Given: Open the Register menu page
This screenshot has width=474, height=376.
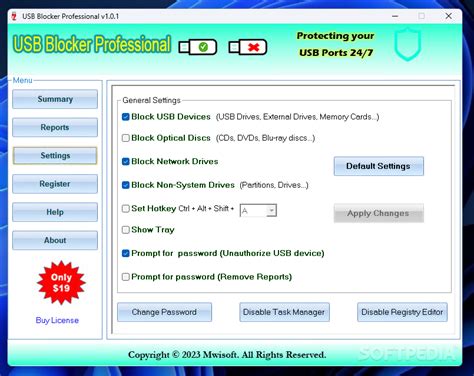Looking at the screenshot, I should [x=55, y=184].
